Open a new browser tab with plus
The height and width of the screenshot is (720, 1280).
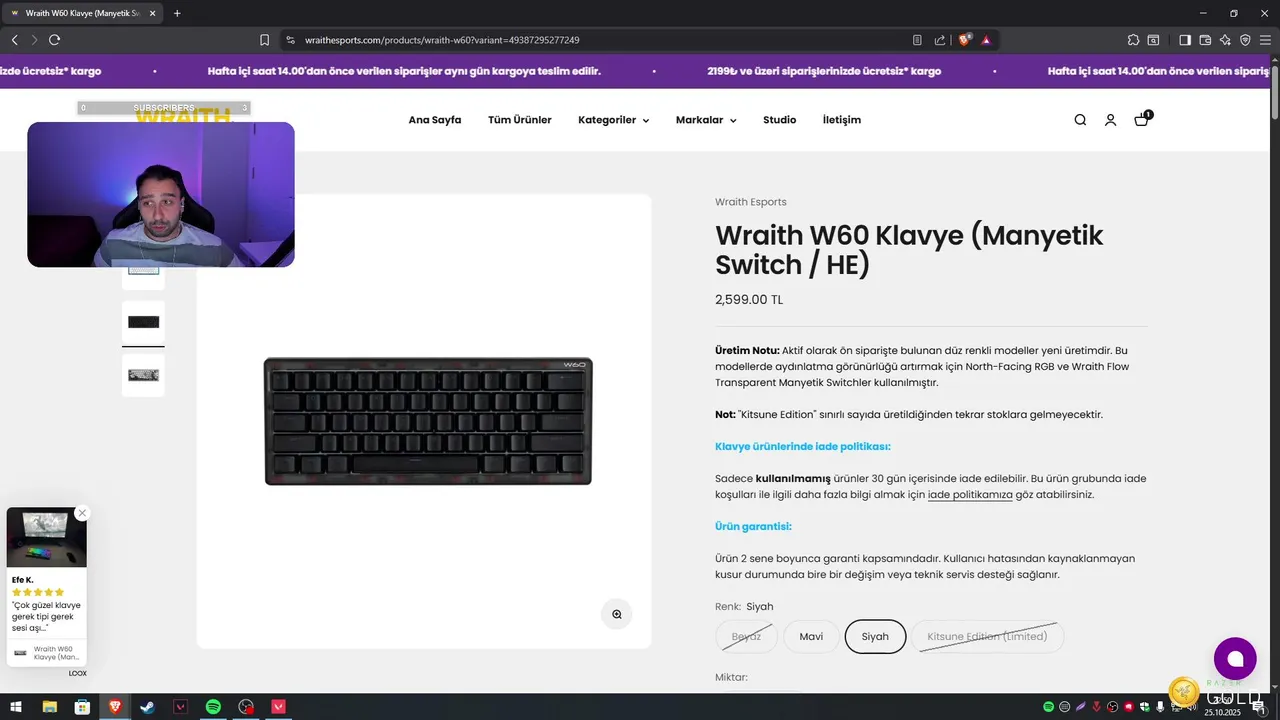(x=177, y=13)
